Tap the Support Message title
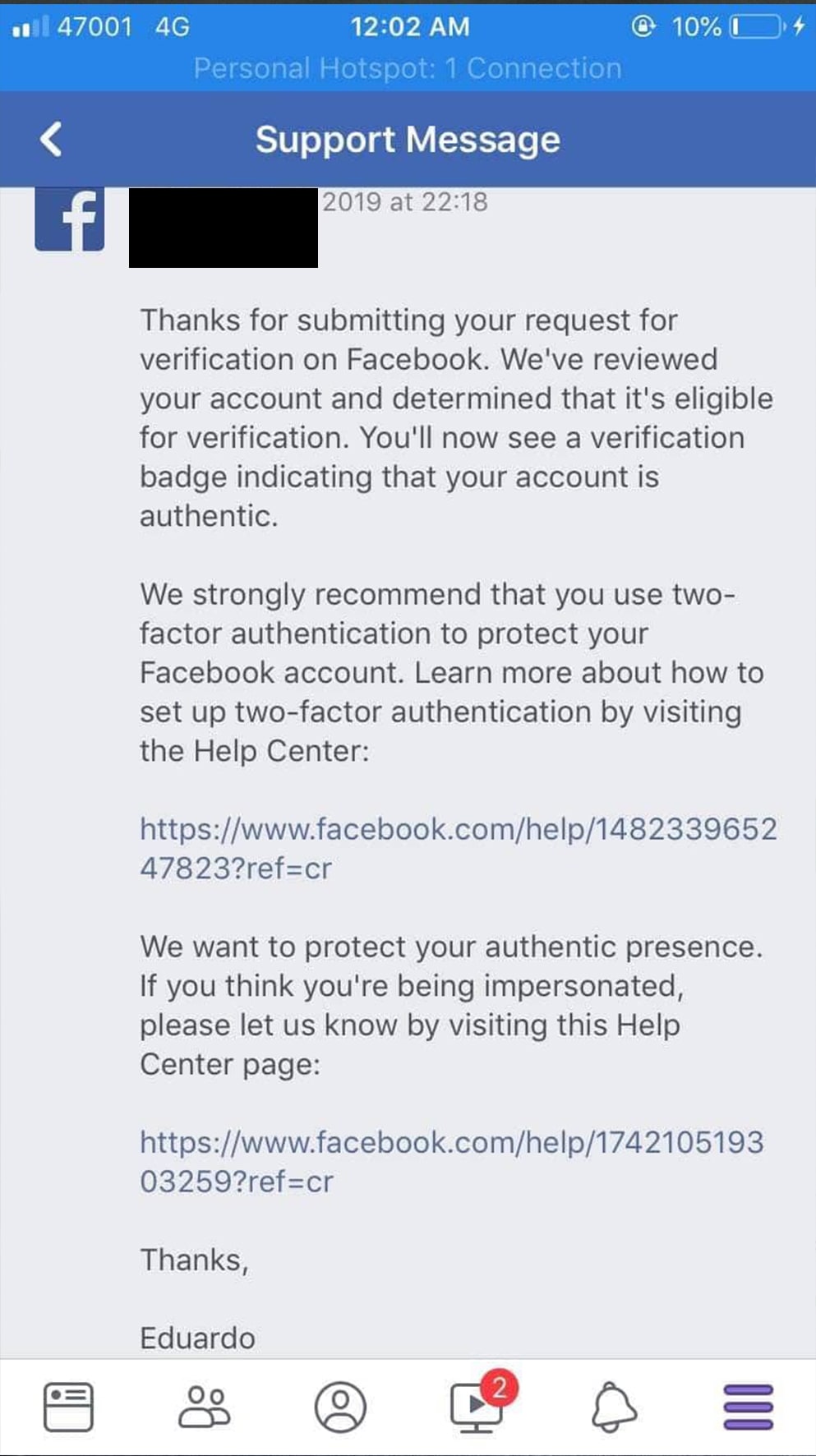The image size is (816, 1456). pos(408,140)
